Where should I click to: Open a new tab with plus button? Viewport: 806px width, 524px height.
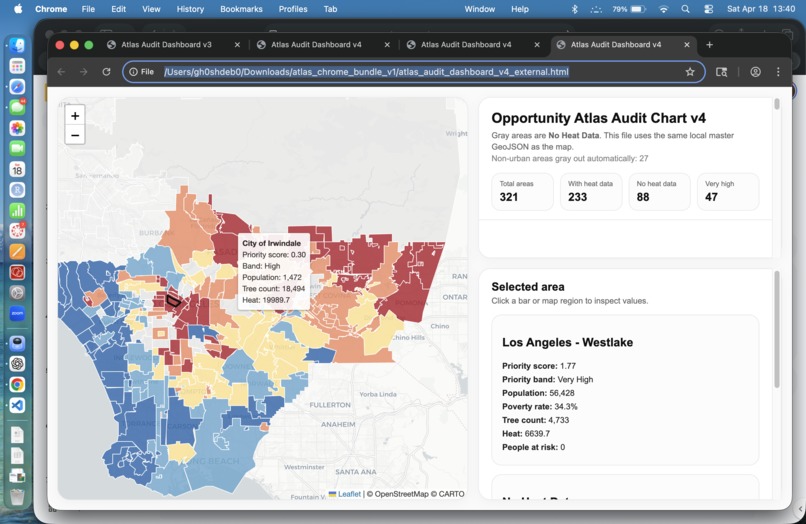709,45
